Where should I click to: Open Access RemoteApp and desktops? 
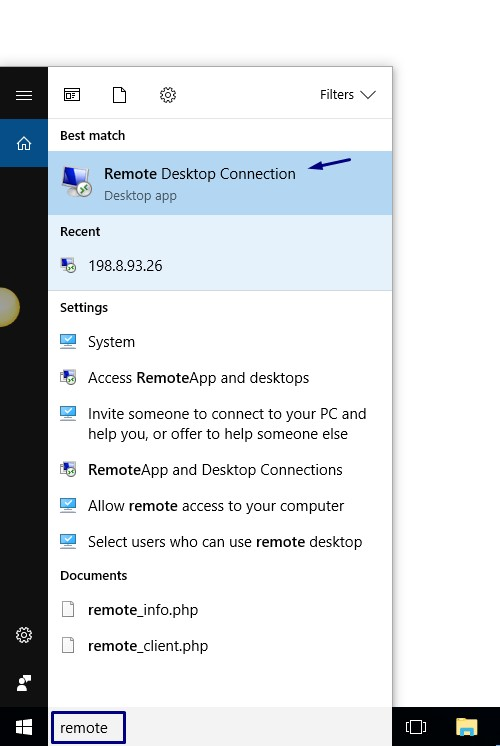coord(220,378)
